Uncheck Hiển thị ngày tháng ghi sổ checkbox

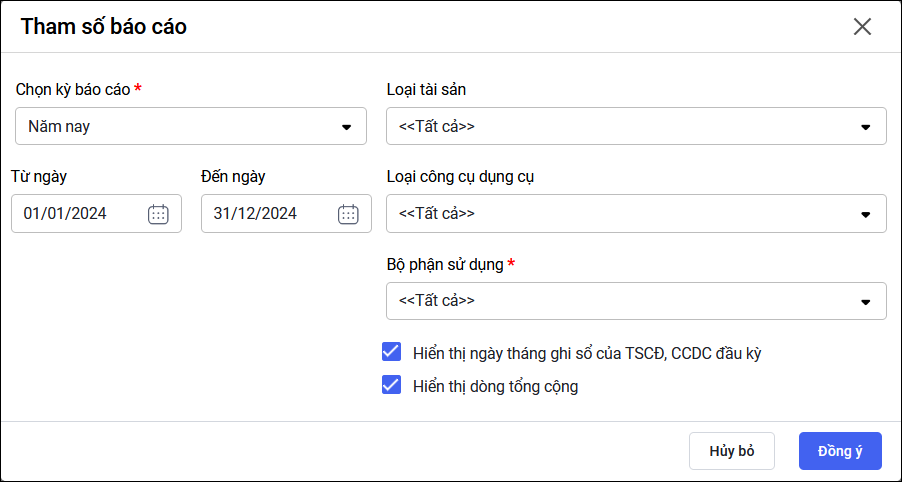(392, 352)
